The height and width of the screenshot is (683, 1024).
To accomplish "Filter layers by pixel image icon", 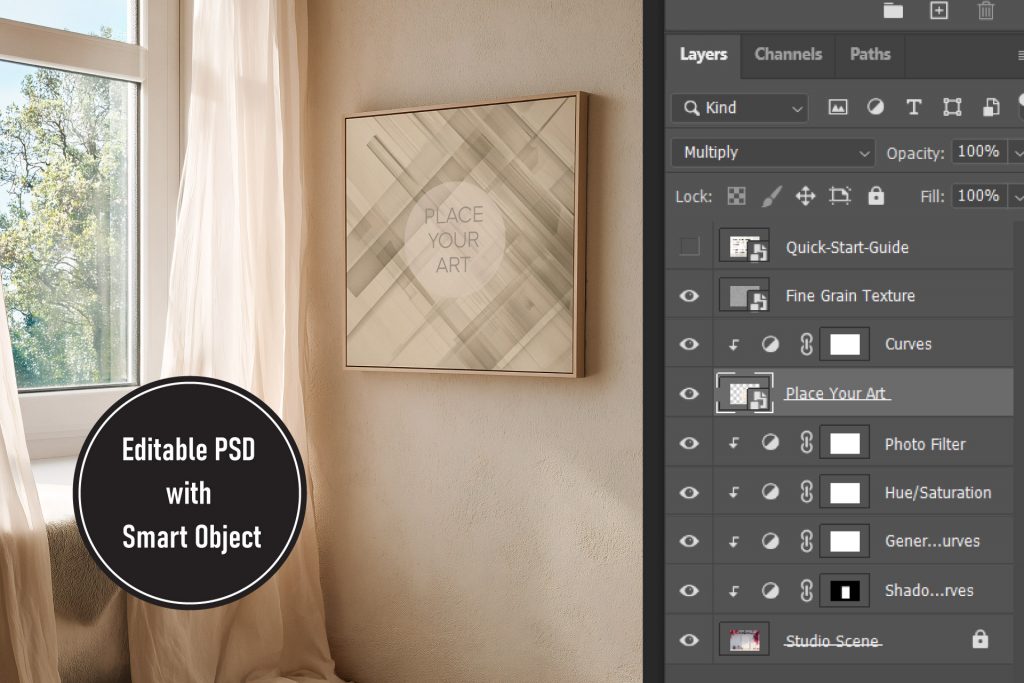I will pos(838,107).
